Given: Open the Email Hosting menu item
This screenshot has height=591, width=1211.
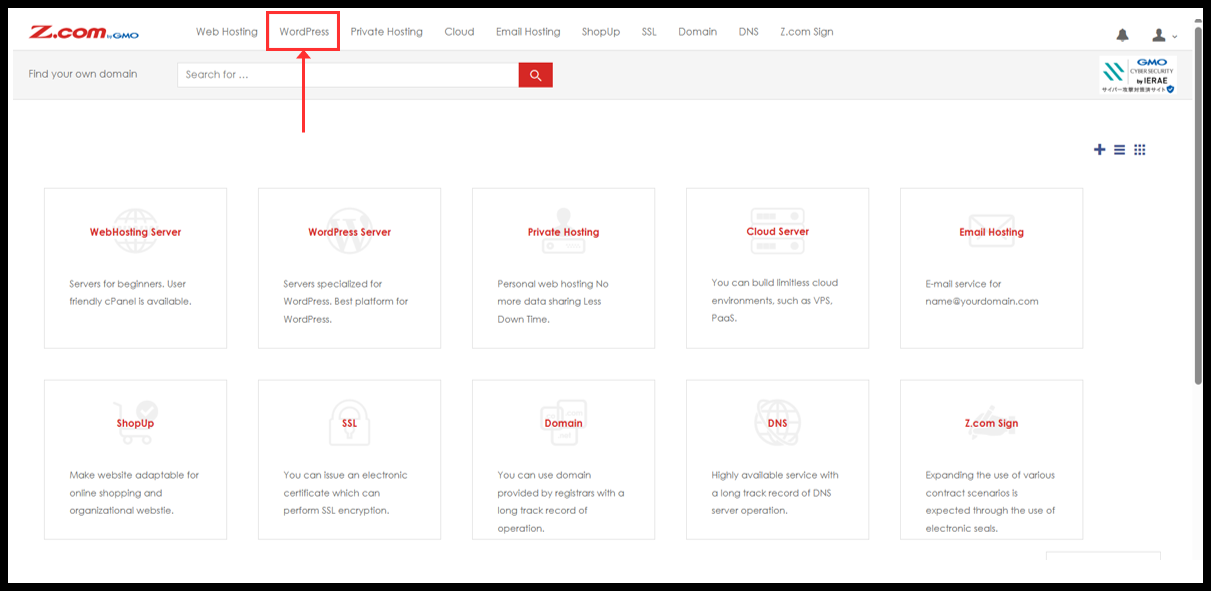Looking at the screenshot, I should coord(528,32).
